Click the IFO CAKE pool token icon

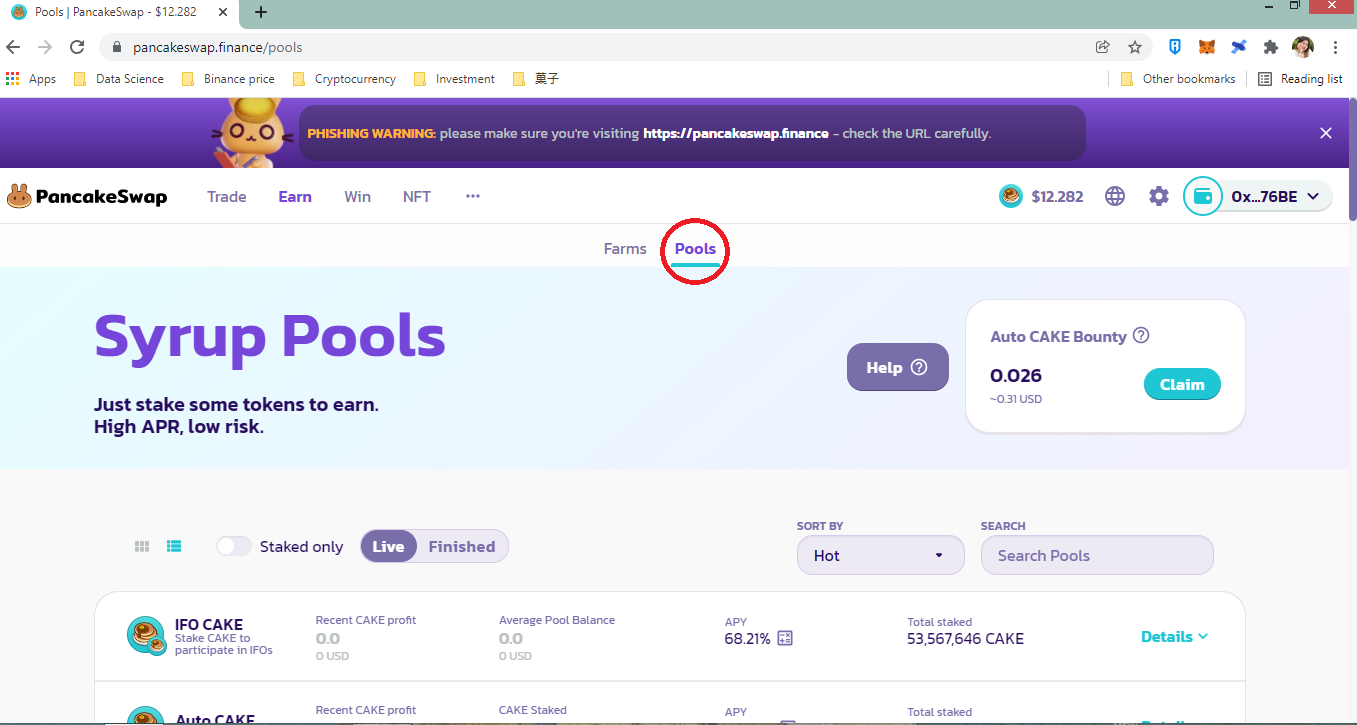pyautogui.click(x=146, y=636)
